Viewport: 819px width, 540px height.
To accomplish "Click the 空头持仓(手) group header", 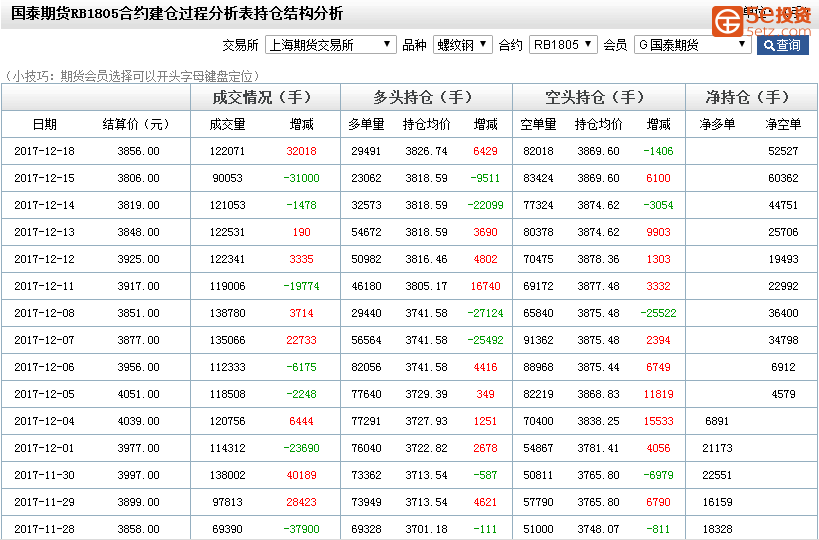I will 595,97.
